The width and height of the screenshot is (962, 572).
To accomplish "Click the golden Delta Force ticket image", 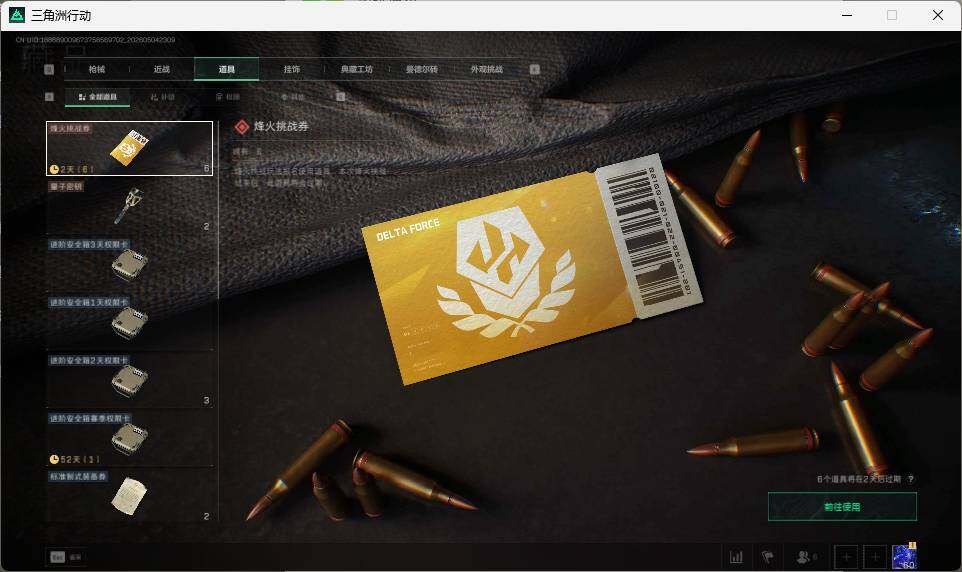I will 532,269.
